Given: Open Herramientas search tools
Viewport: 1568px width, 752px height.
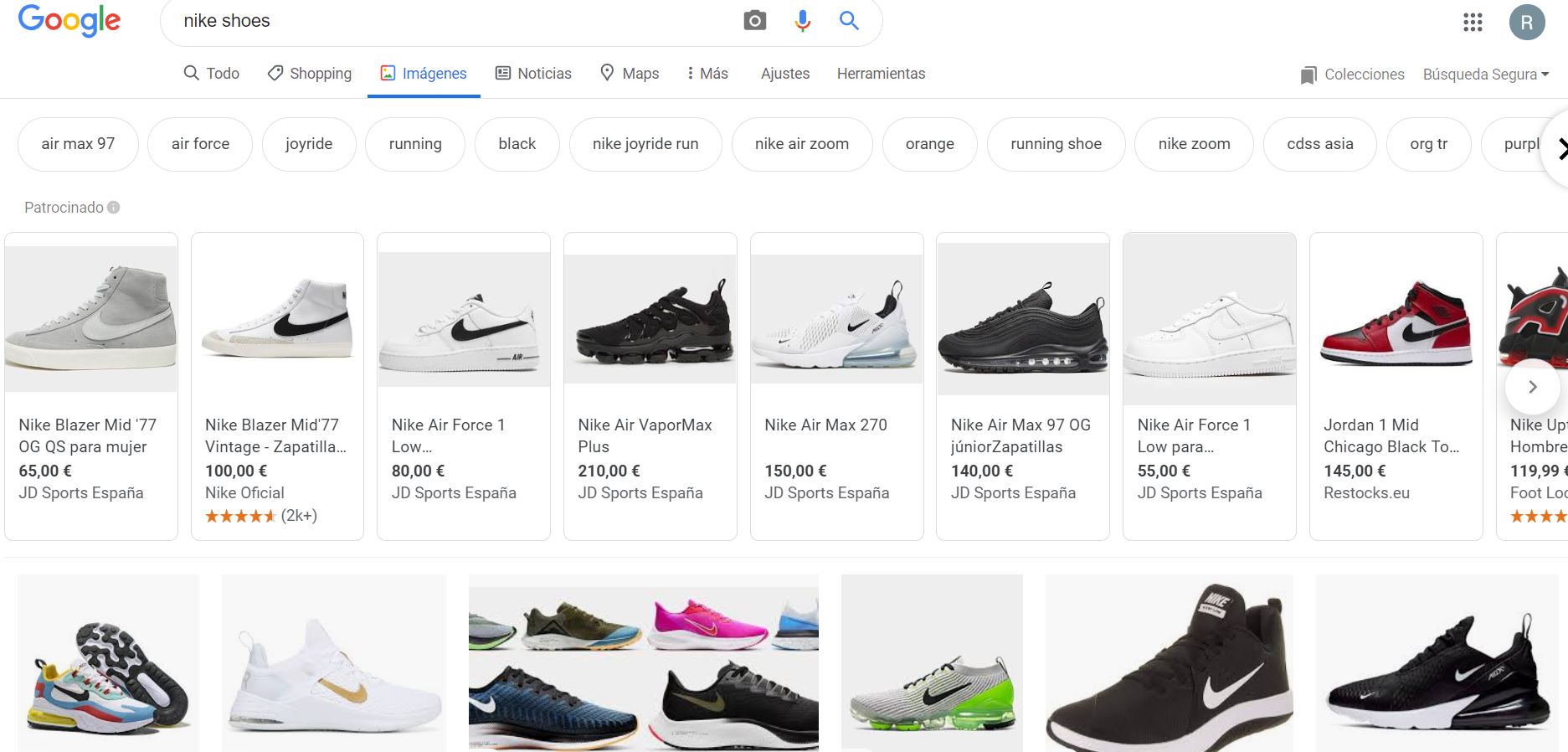Looking at the screenshot, I should [x=881, y=74].
